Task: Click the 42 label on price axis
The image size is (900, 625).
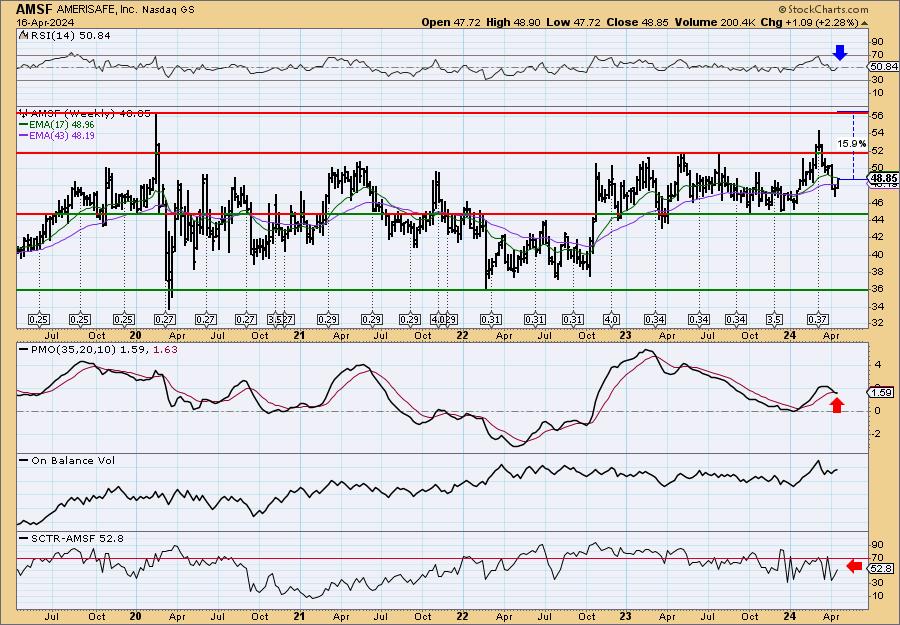Action: click(x=877, y=237)
